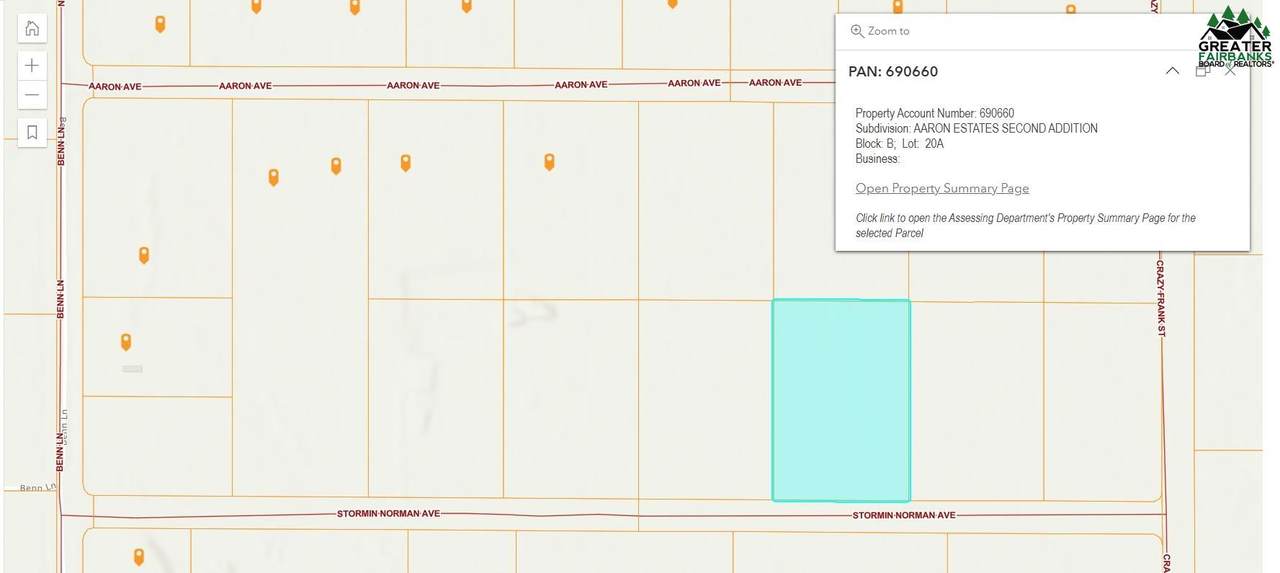The height and width of the screenshot is (573, 1280).
Task: Close the PAN: 690660 popup
Action: [x=1231, y=71]
